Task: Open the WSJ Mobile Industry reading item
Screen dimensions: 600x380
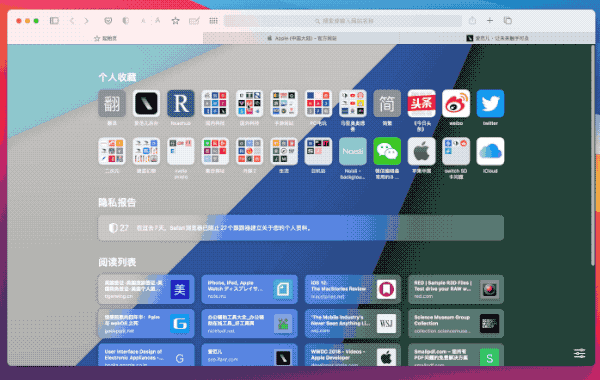Action: point(353,323)
